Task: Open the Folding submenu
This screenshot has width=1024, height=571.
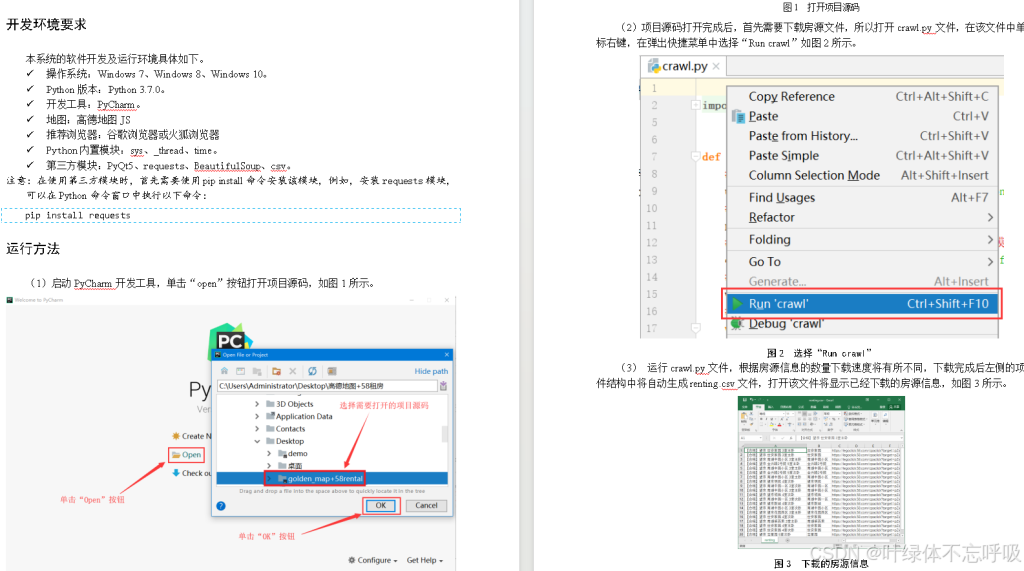Action: [862, 240]
